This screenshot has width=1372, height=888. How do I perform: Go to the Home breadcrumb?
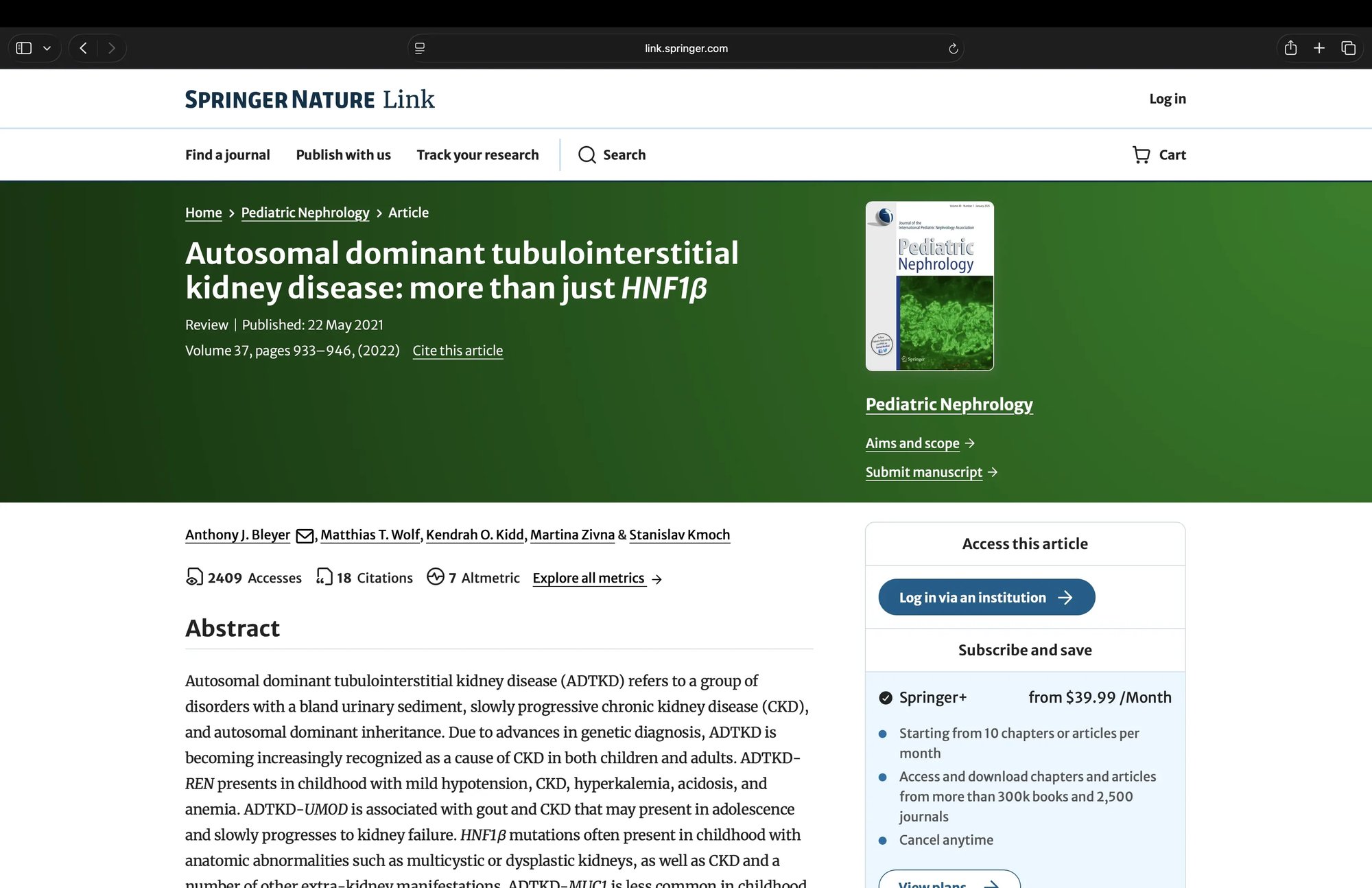pos(204,213)
